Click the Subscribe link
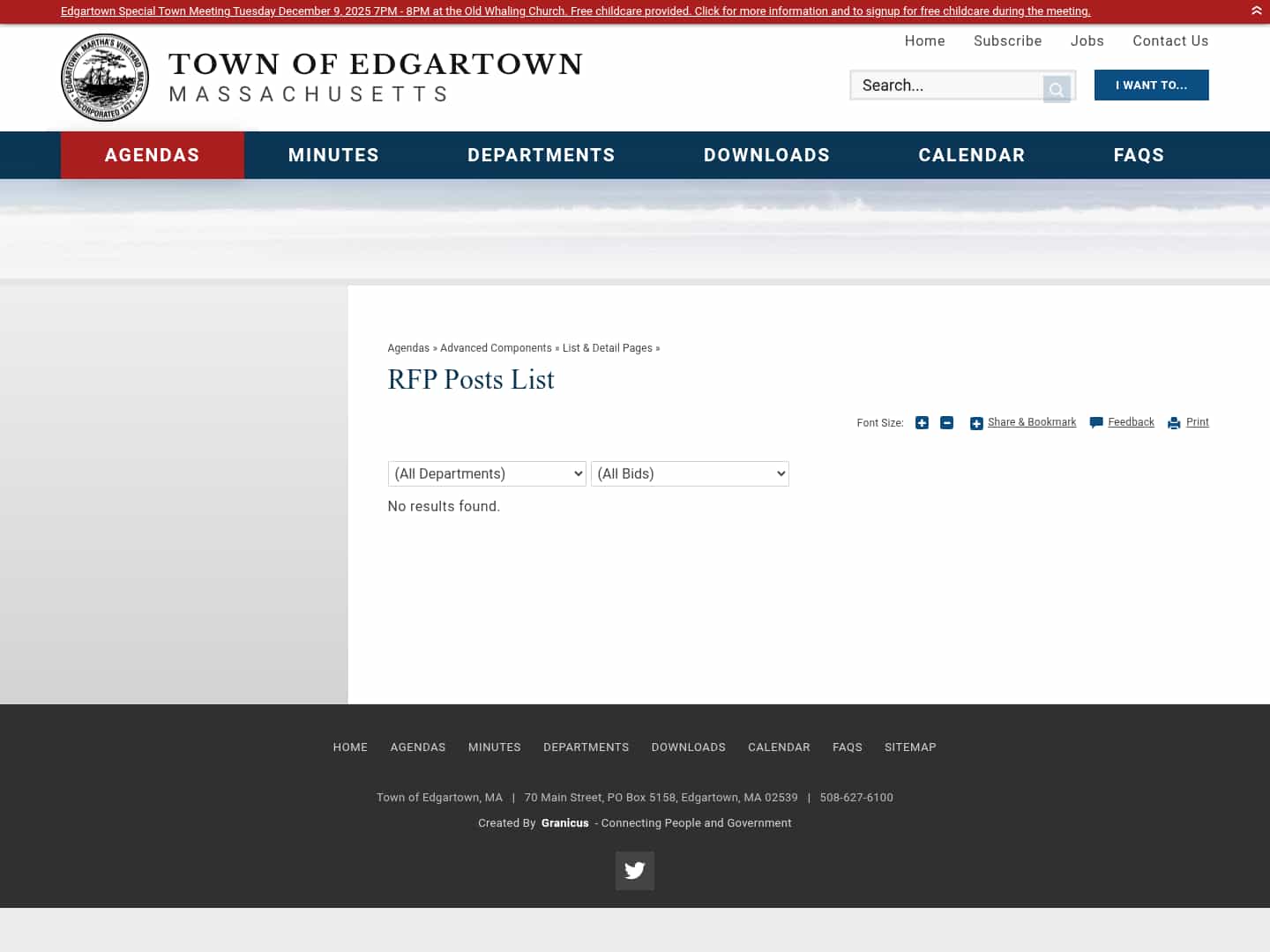Image resolution: width=1270 pixels, height=952 pixels. click(x=1007, y=41)
